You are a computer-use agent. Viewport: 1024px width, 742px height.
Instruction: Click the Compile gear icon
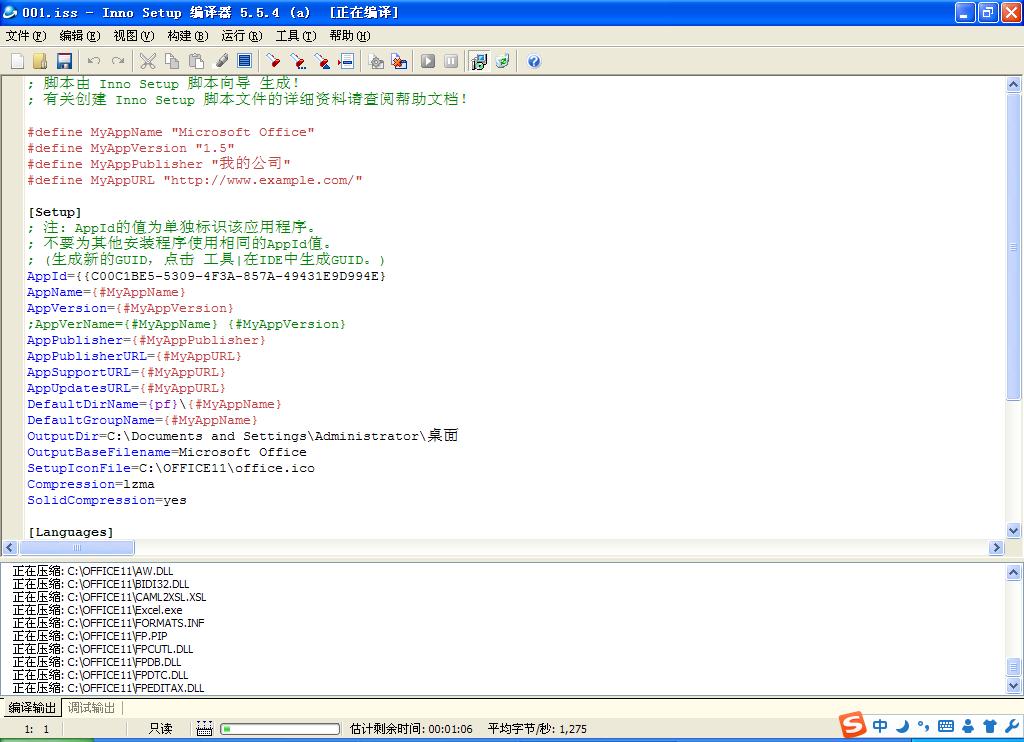(x=376, y=61)
